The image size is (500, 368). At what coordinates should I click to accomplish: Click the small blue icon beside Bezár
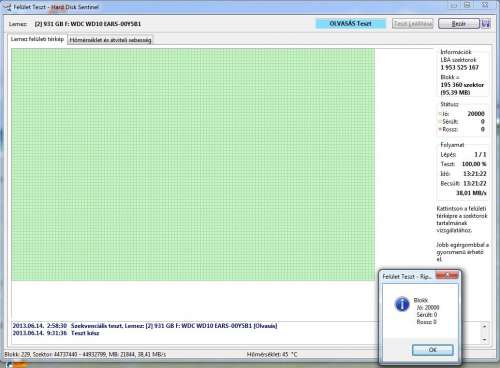[x=486, y=24]
